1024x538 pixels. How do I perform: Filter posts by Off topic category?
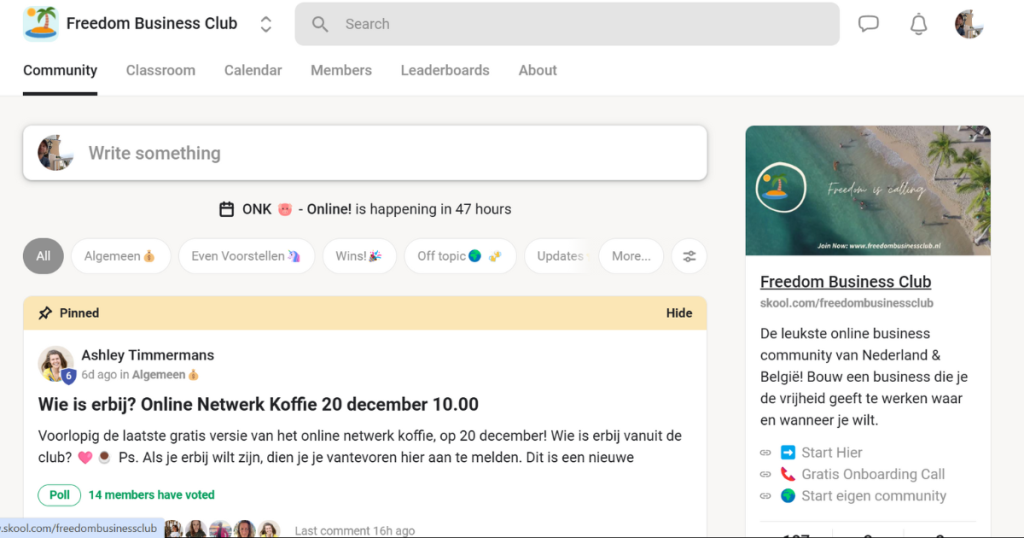coord(460,256)
